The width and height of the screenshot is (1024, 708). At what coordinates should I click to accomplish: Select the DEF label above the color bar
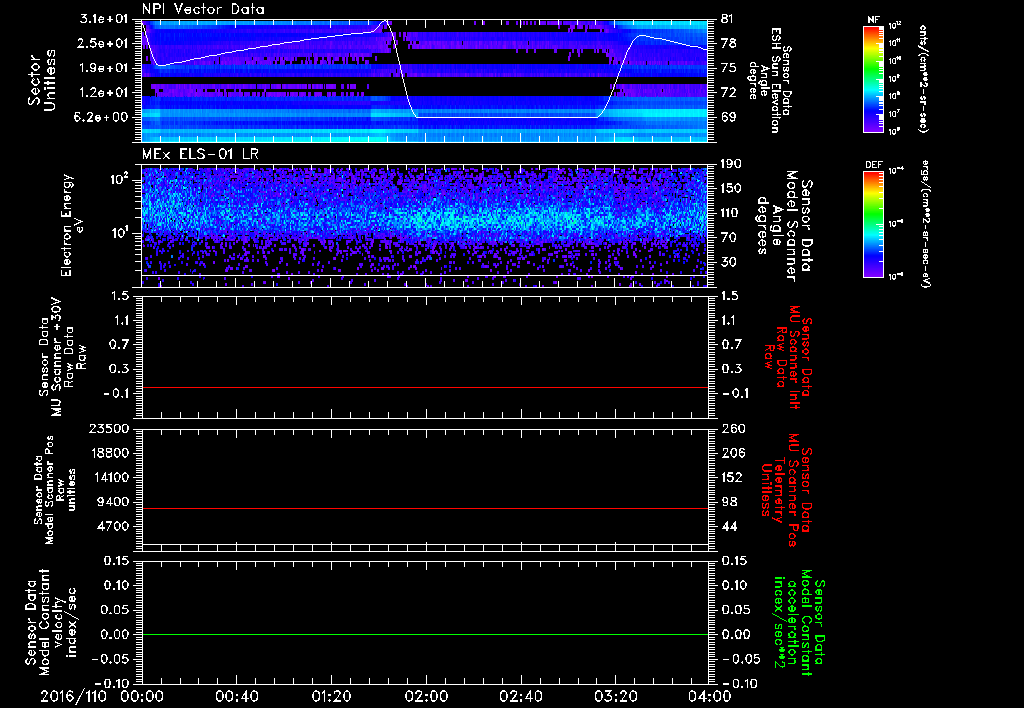click(x=873, y=165)
